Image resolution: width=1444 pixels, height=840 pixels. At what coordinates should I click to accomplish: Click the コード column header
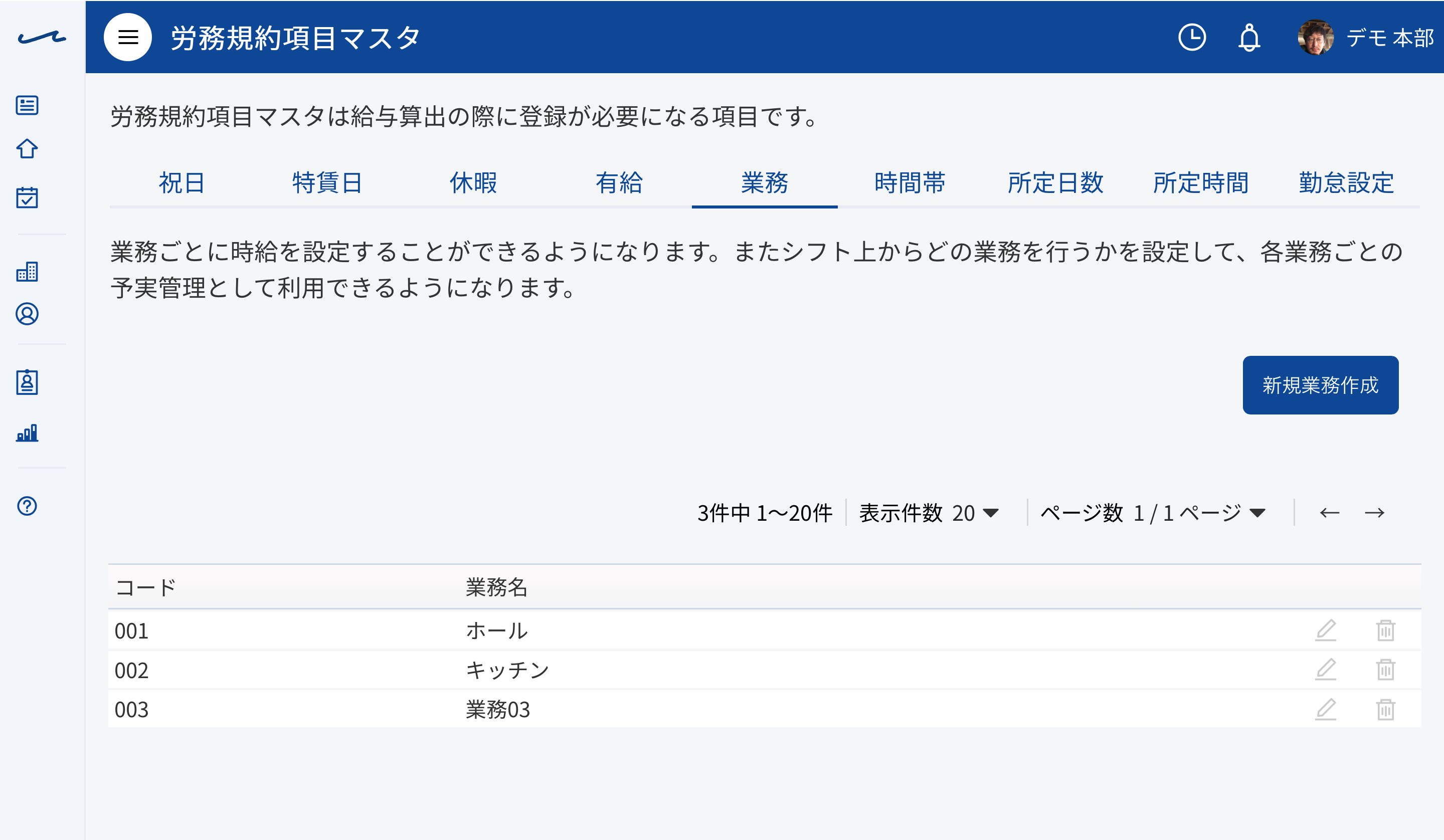click(x=145, y=587)
